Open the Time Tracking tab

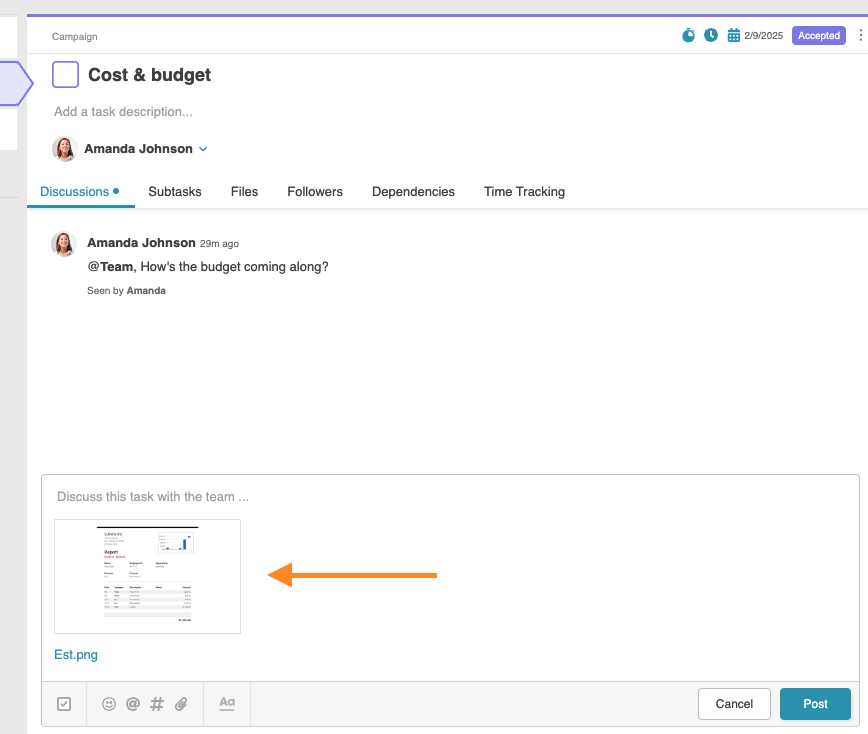click(x=524, y=192)
